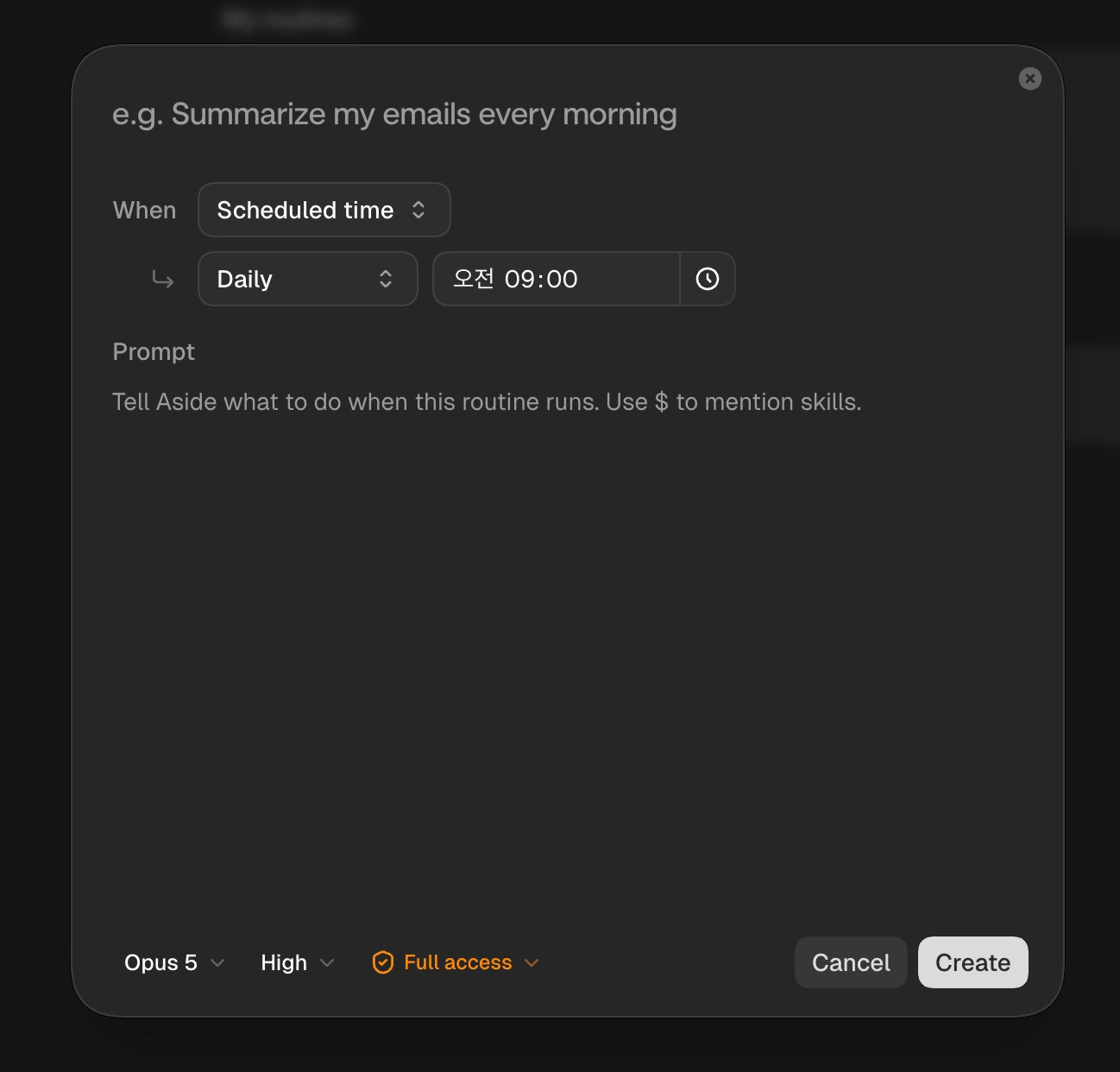
Task: Change the High effort level setting
Action: click(x=298, y=962)
